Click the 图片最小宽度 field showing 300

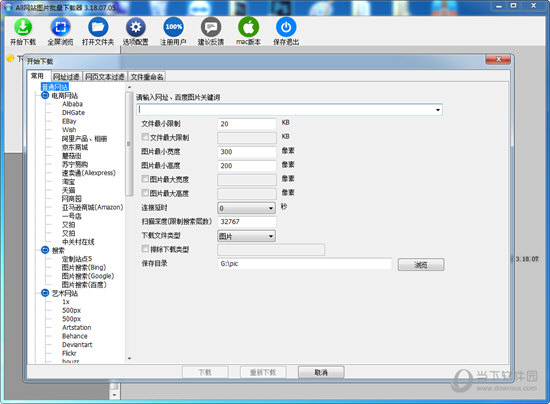247,152
